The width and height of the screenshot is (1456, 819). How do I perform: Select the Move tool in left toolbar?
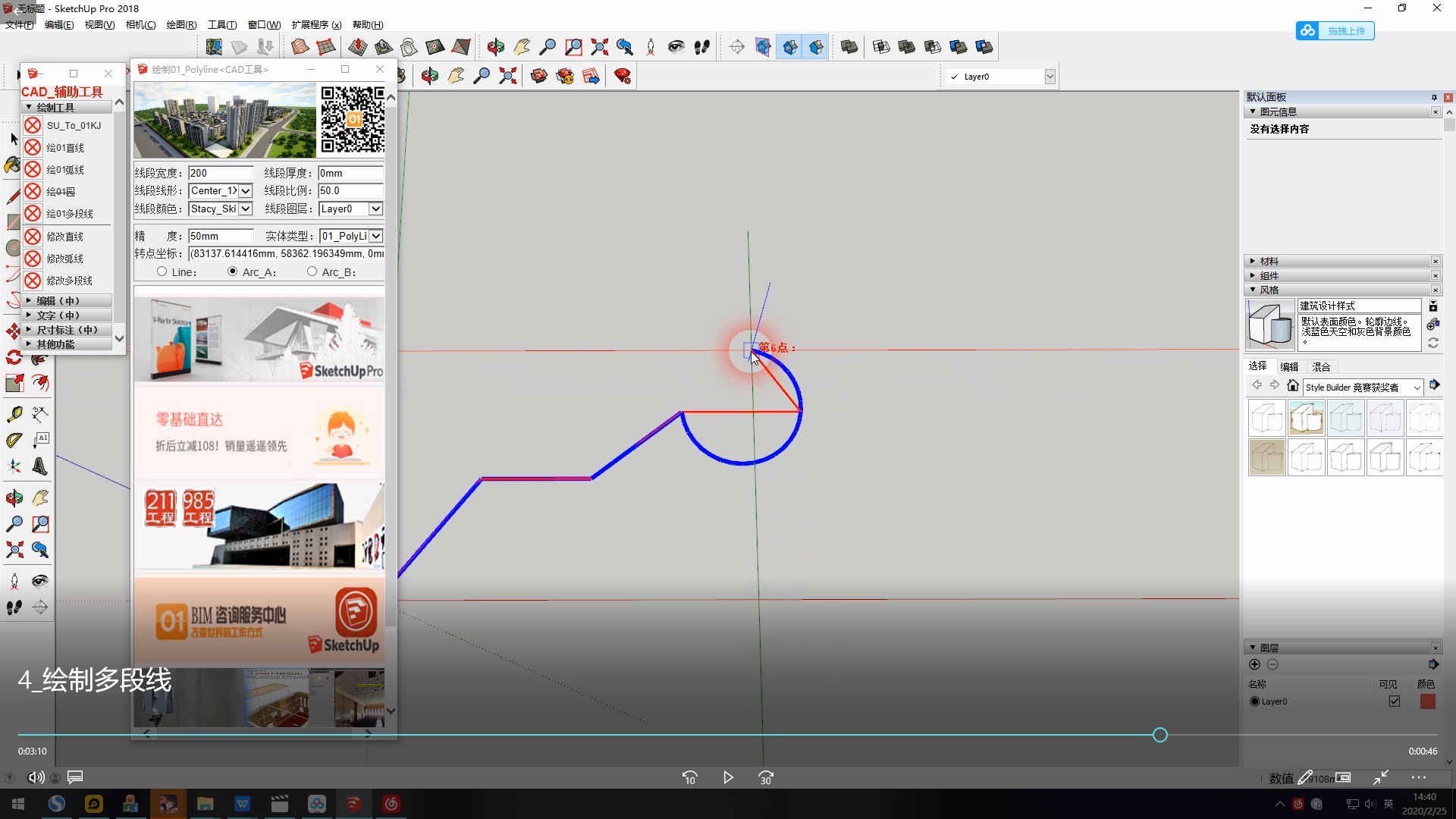(x=14, y=331)
